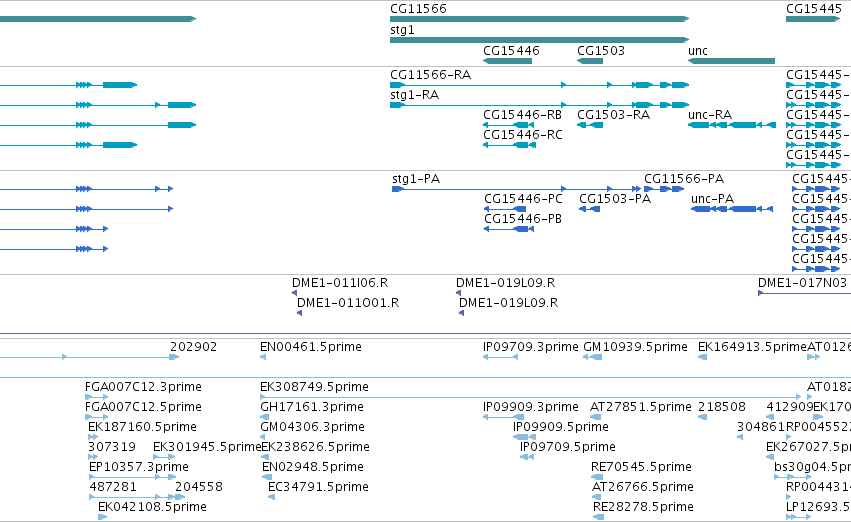Click the AT27851.5prime EST
This screenshot has width=851, height=522.
point(595,417)
